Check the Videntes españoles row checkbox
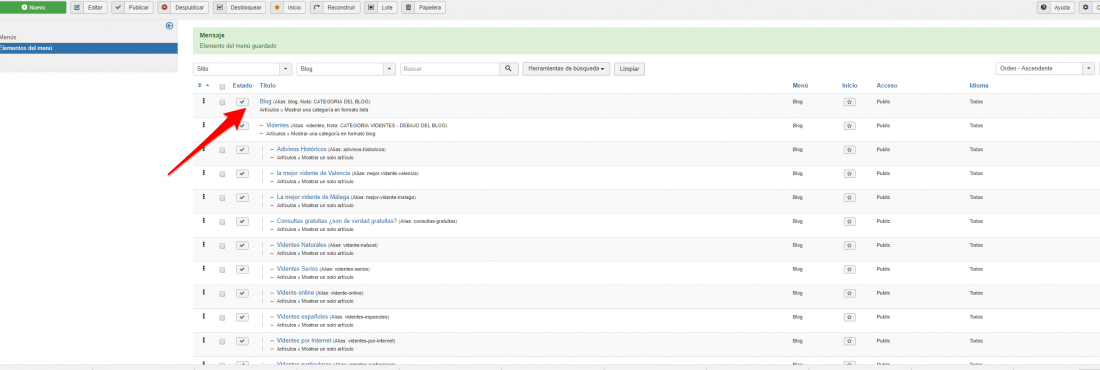1100x370 pixels. (222, 317)
